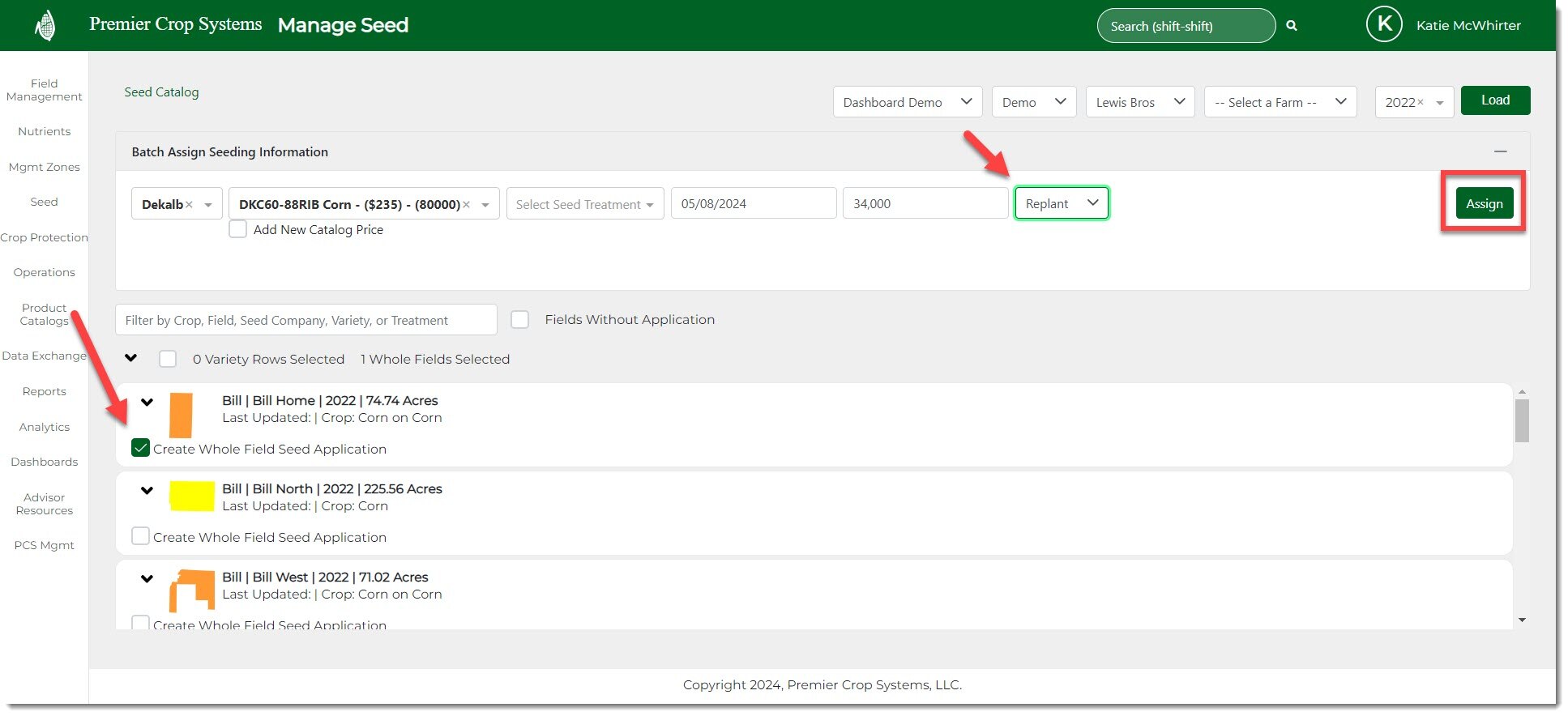Expand the Bill North field row chevron
The height and width of the screenshot is (716, 1568).
click(147, 490)
